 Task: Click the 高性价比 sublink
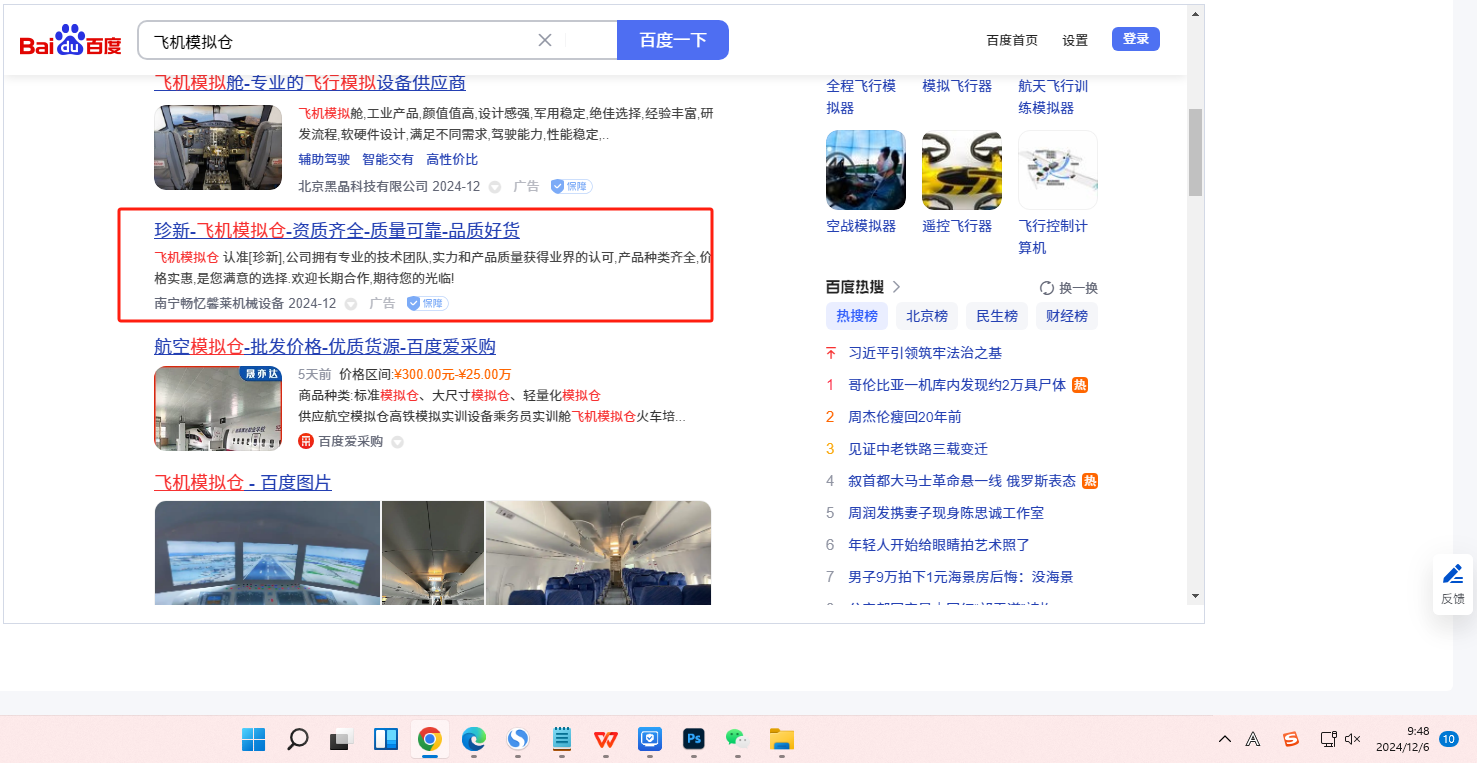[x=452, y=160]
